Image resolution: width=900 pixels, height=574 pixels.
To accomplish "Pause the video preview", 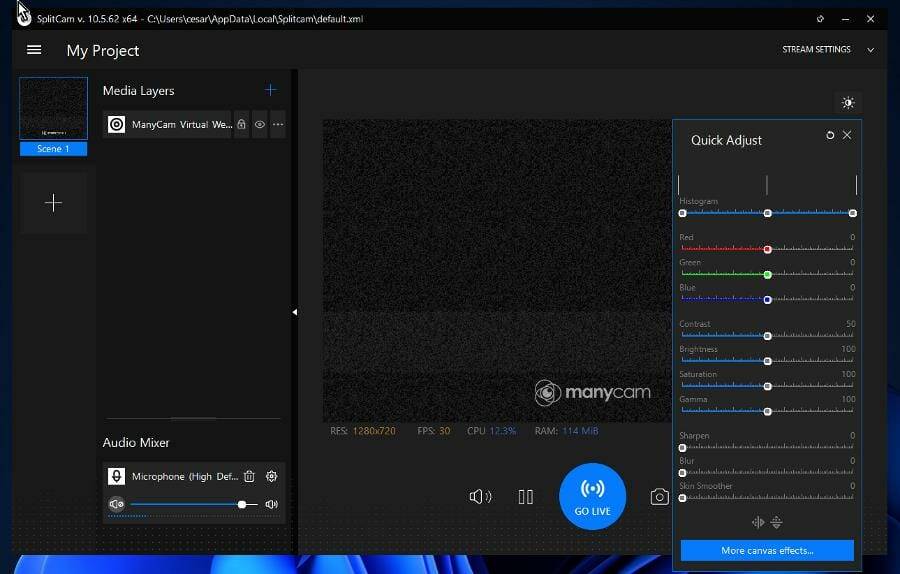I will 526,497.
